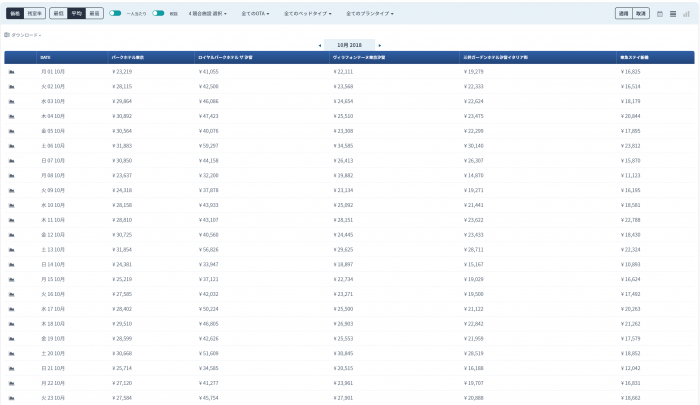Screen dimensions: 700x405
Task: Click the 適用 apply button
Action: pos(624,13)
